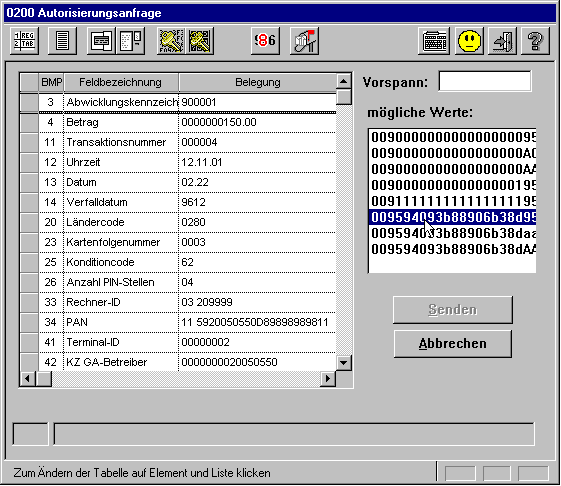The image size is (561, 486).
Task: Click the exit door arrow icon
Action: click(x=502, y=40)
